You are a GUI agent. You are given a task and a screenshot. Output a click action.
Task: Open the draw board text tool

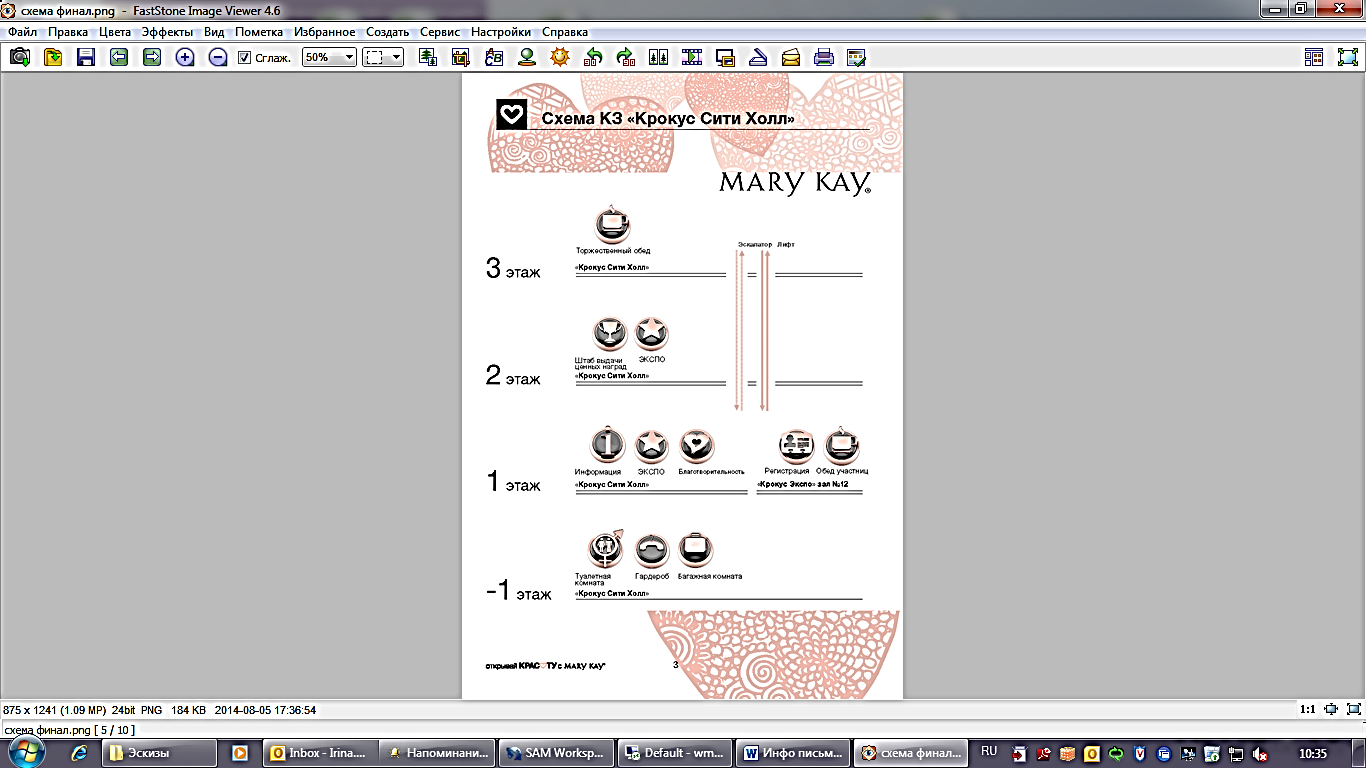point(494,58)
